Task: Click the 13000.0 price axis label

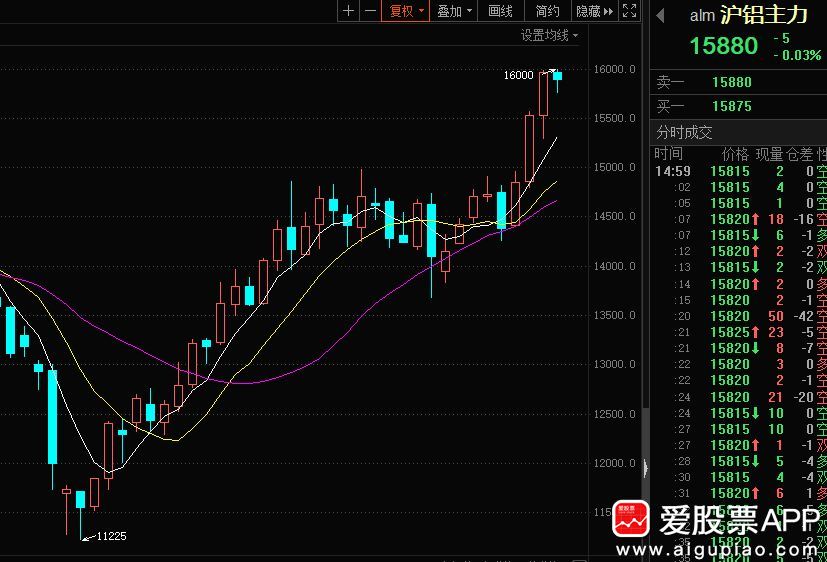Action: [x=614, y=364]
